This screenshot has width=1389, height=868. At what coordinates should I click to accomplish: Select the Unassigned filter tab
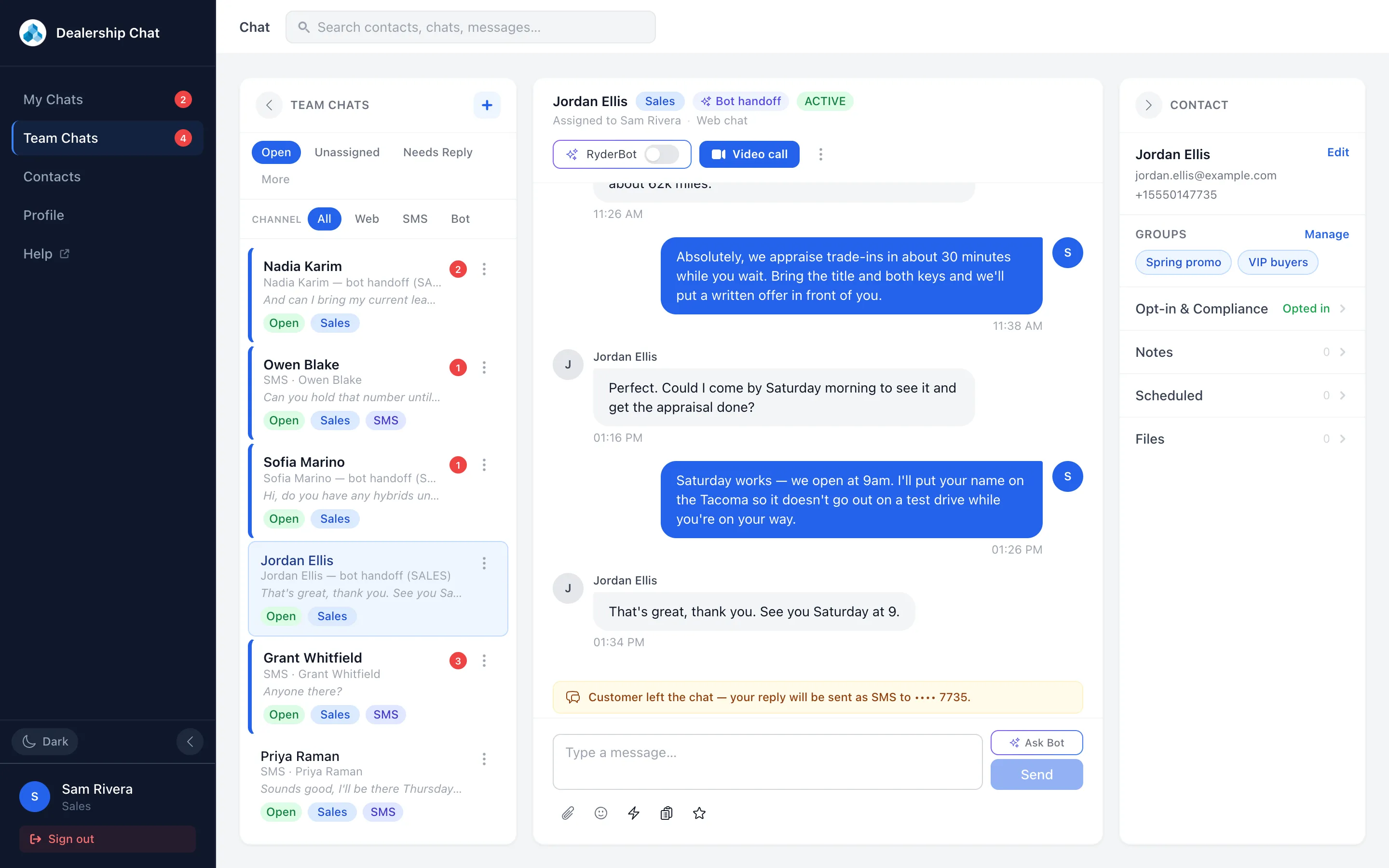347,152
